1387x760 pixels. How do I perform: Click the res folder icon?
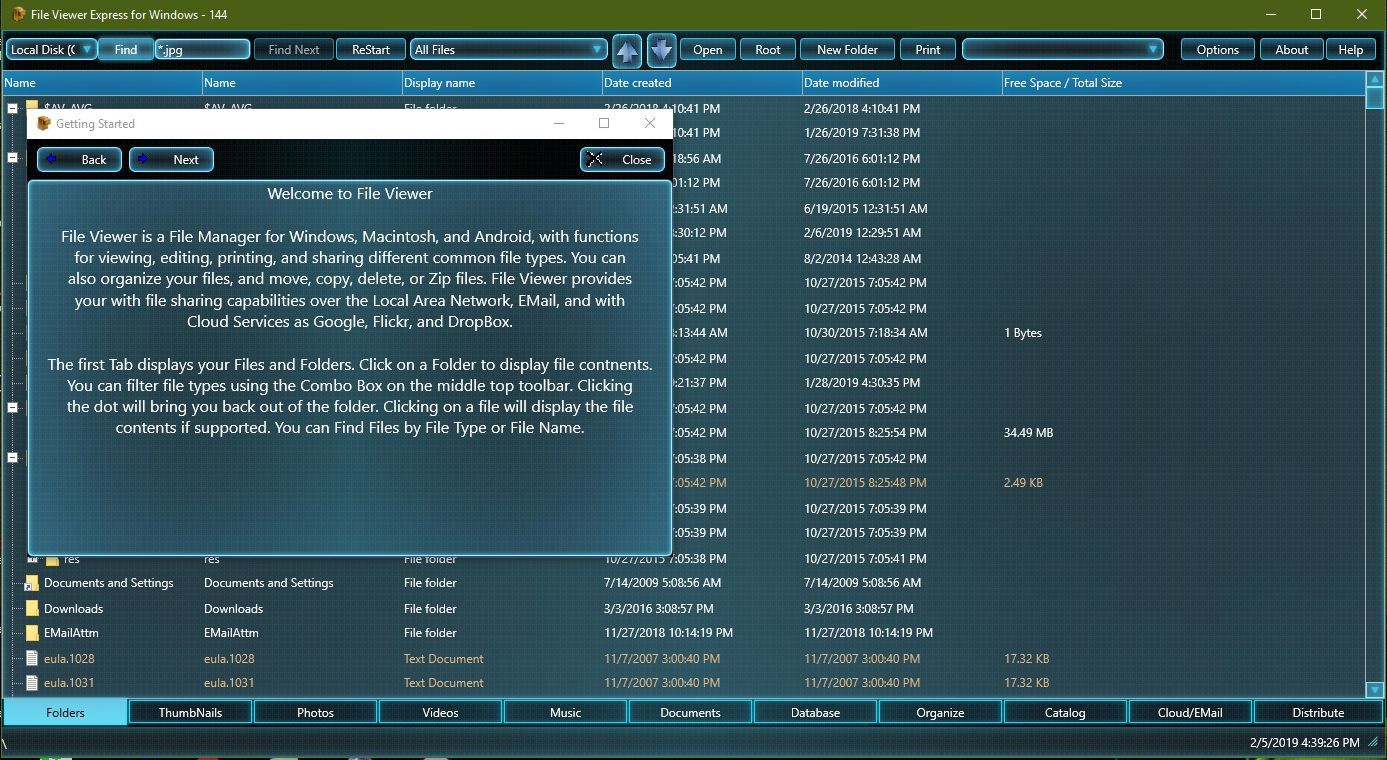[x=52, y=559]
